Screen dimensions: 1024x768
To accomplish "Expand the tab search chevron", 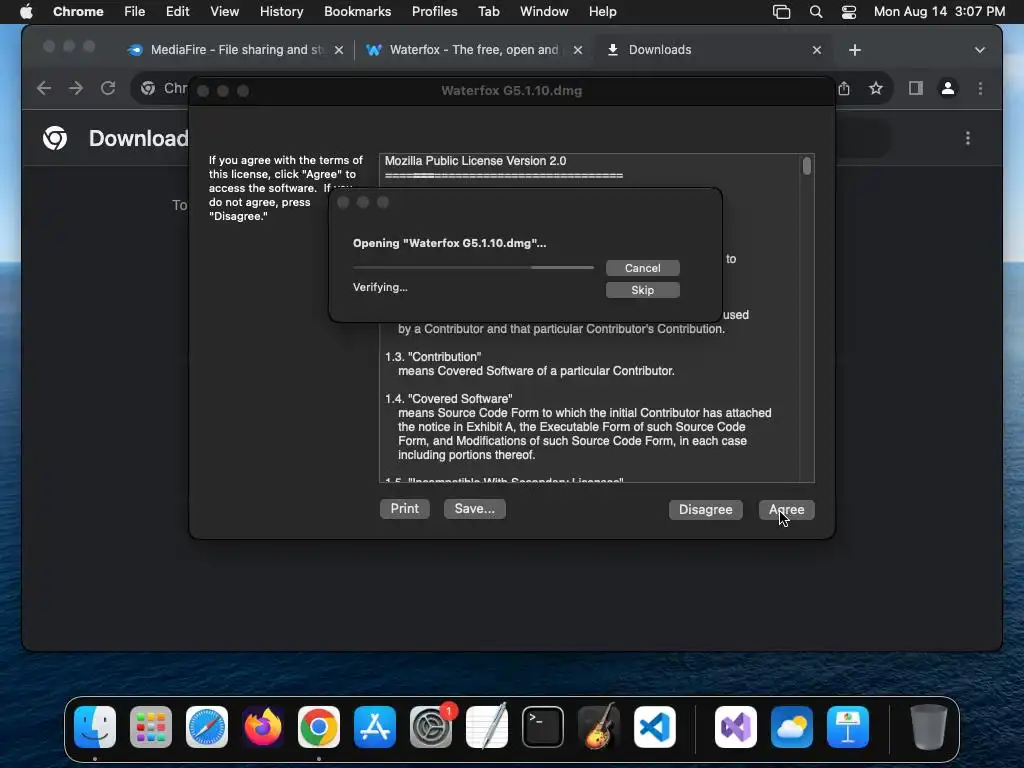I will coord(979,50).
